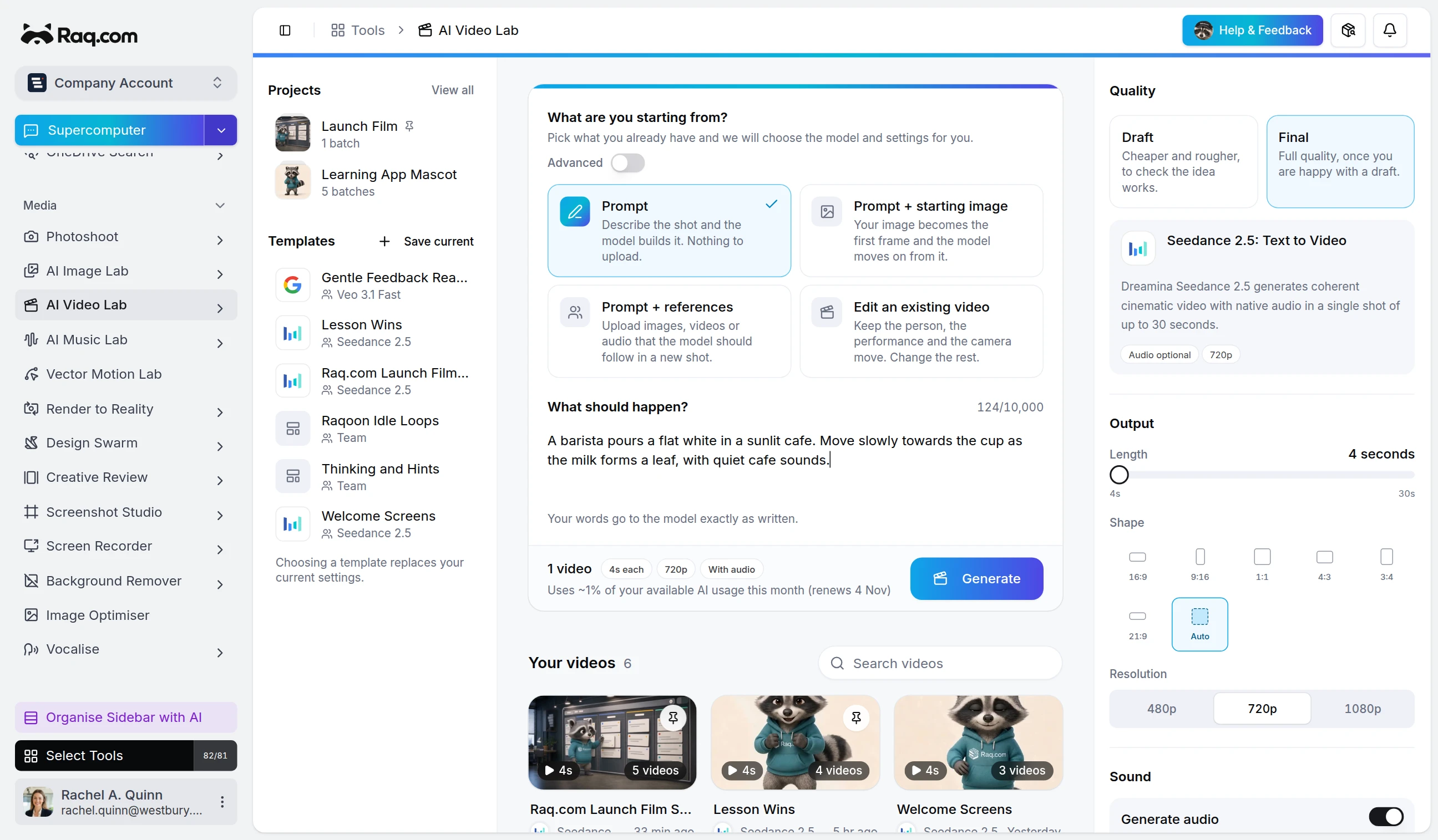Image resolution: width=1438 pixels, height=840 pixels.
Task: Choose Edit an existing video option
Action: [921, 332]
